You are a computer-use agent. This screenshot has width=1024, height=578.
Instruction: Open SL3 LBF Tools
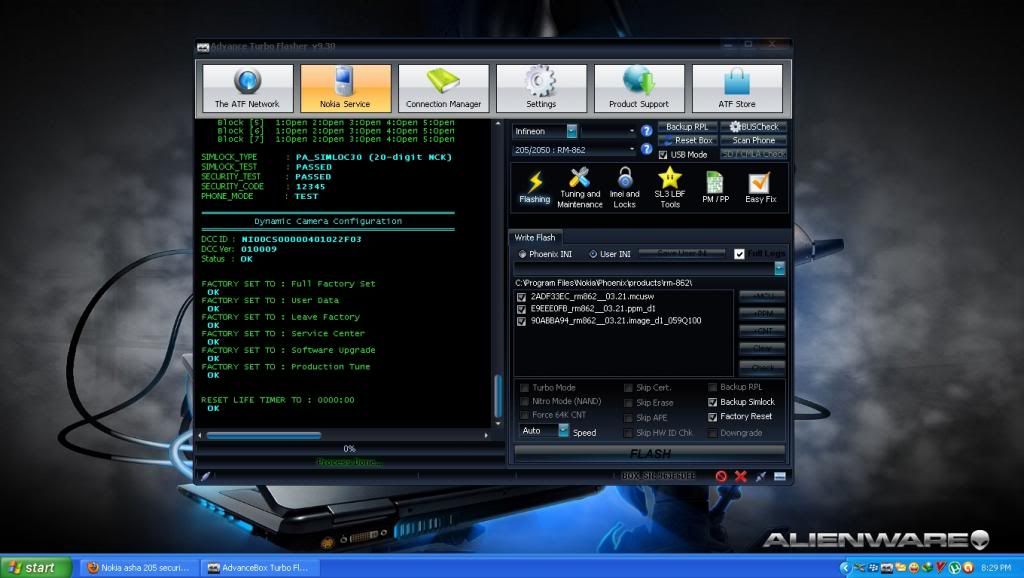point(669,186)
